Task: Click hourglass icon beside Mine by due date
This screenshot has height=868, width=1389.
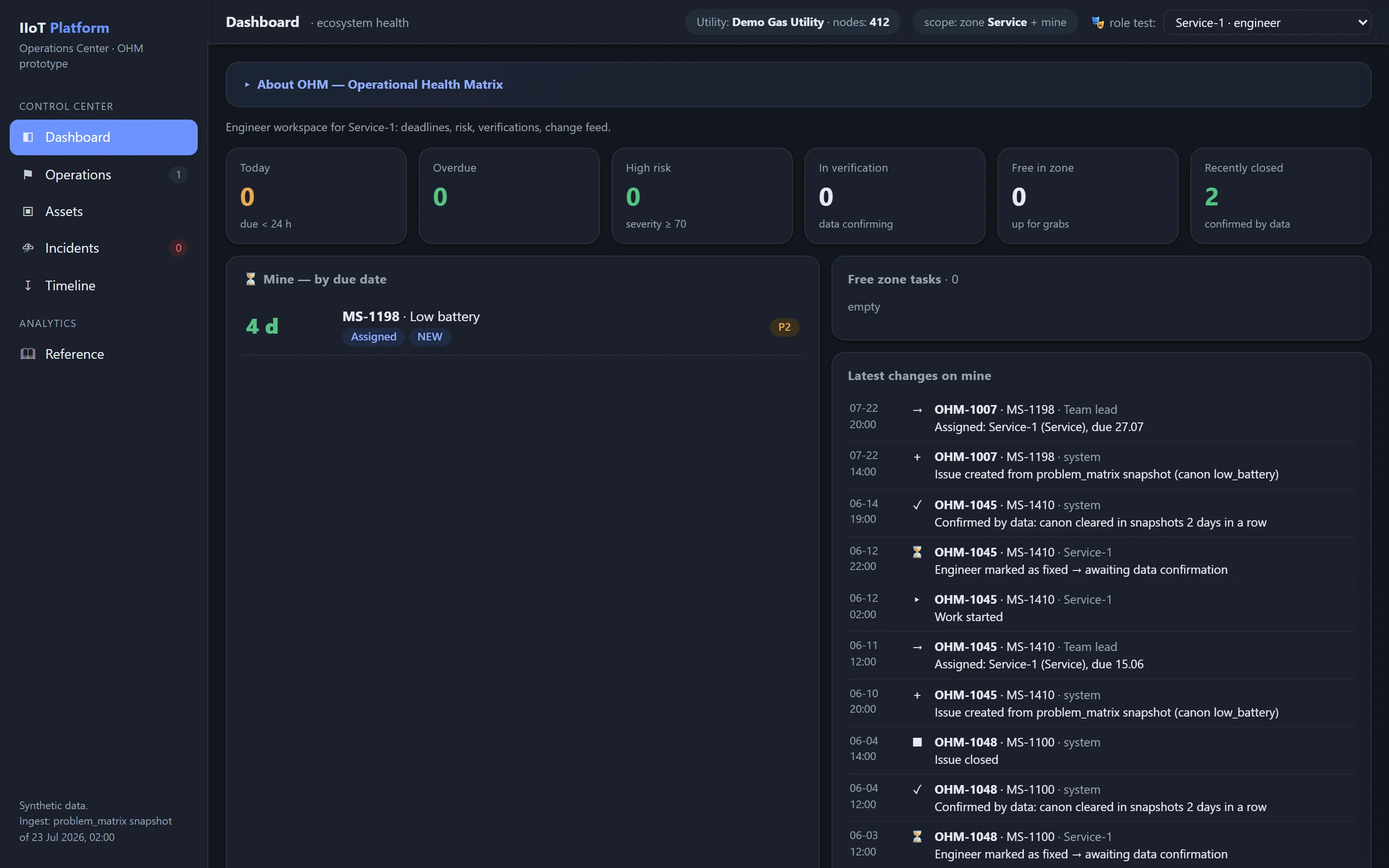Action: pos(251,279)
